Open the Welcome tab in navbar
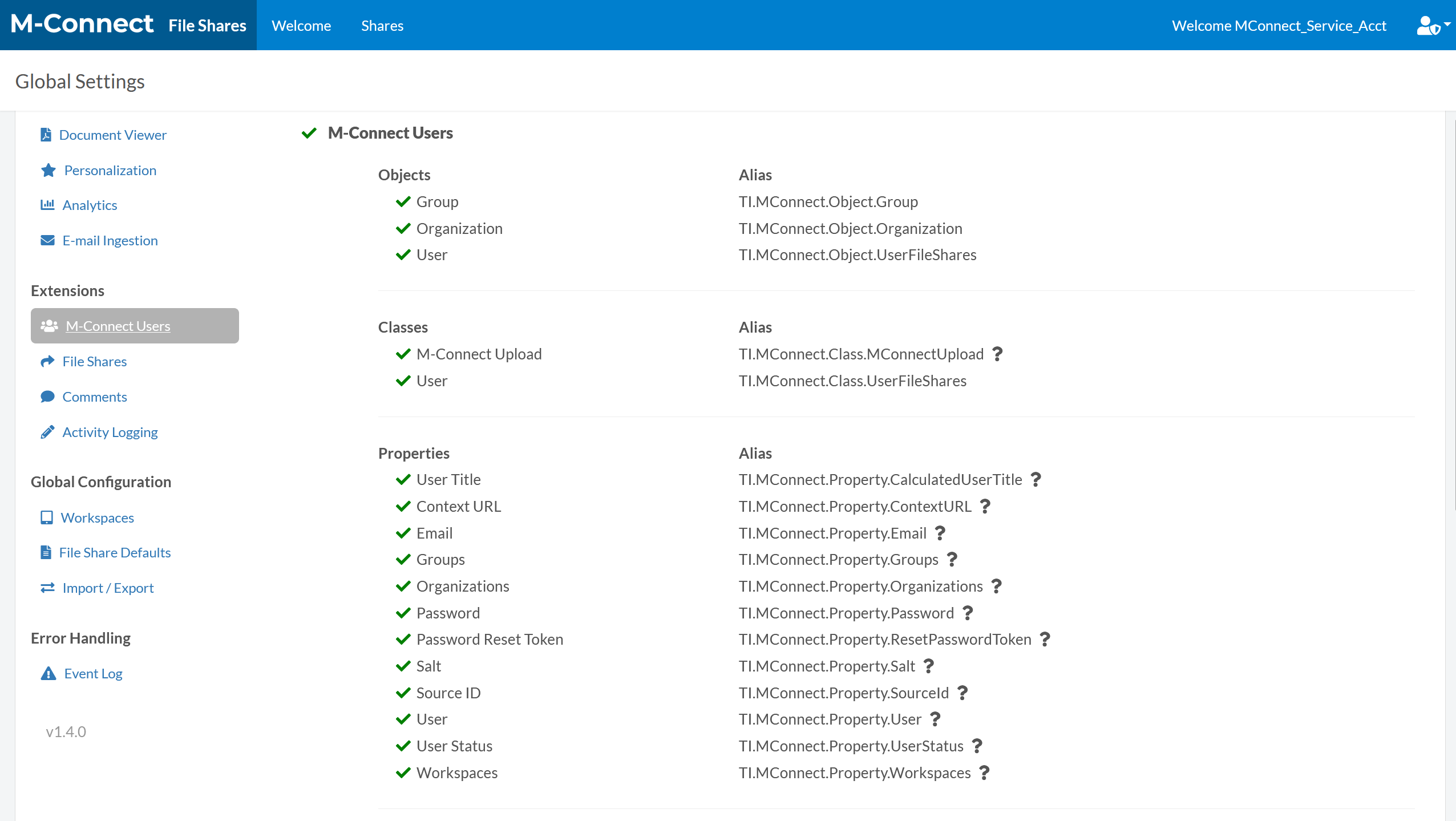This screenshot has width=1456, height=821. point(301,26)
